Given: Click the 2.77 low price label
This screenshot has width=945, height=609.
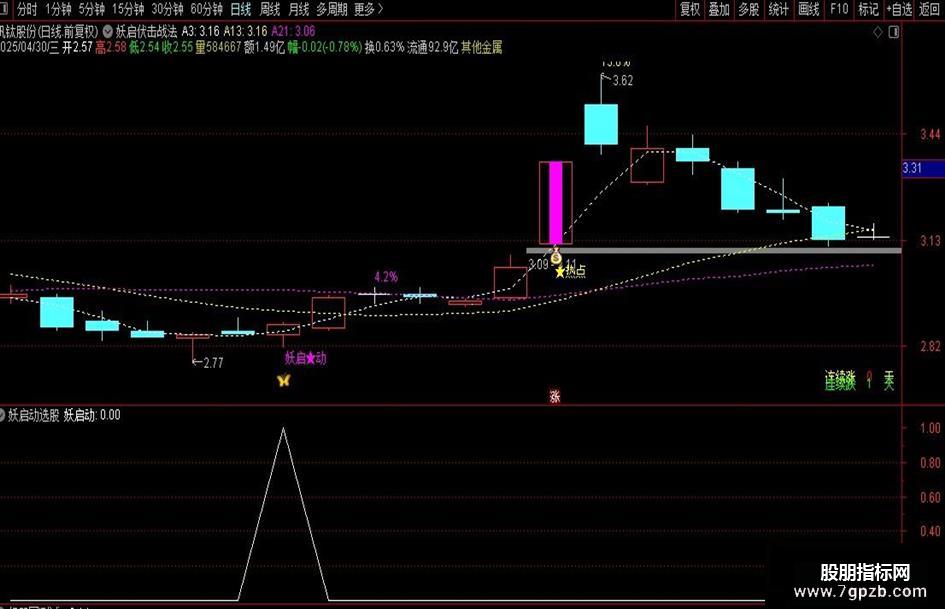Looking at the screenshot, I should (x=213, y=363).
